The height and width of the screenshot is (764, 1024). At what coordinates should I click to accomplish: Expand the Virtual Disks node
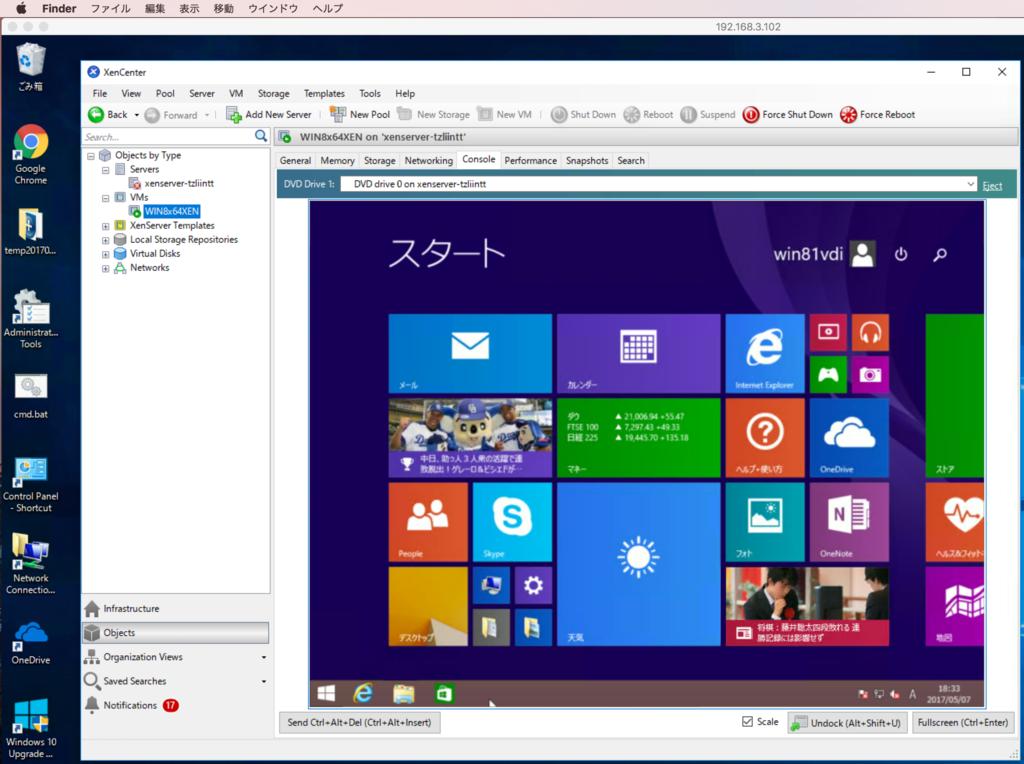tap(105, 254)
